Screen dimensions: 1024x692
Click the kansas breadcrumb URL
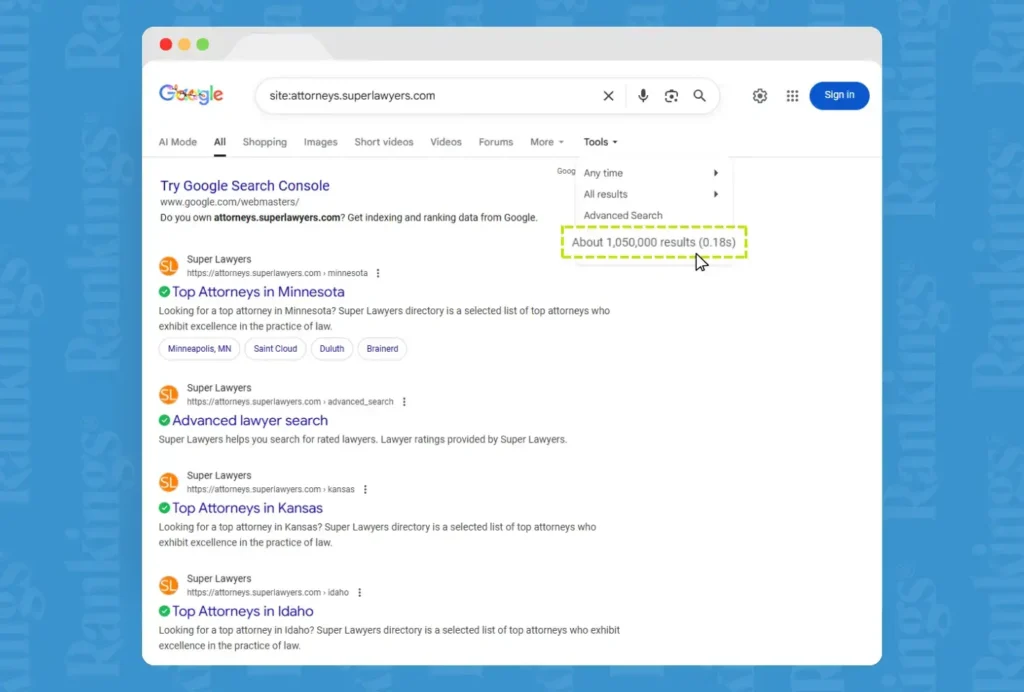point(270,489)
